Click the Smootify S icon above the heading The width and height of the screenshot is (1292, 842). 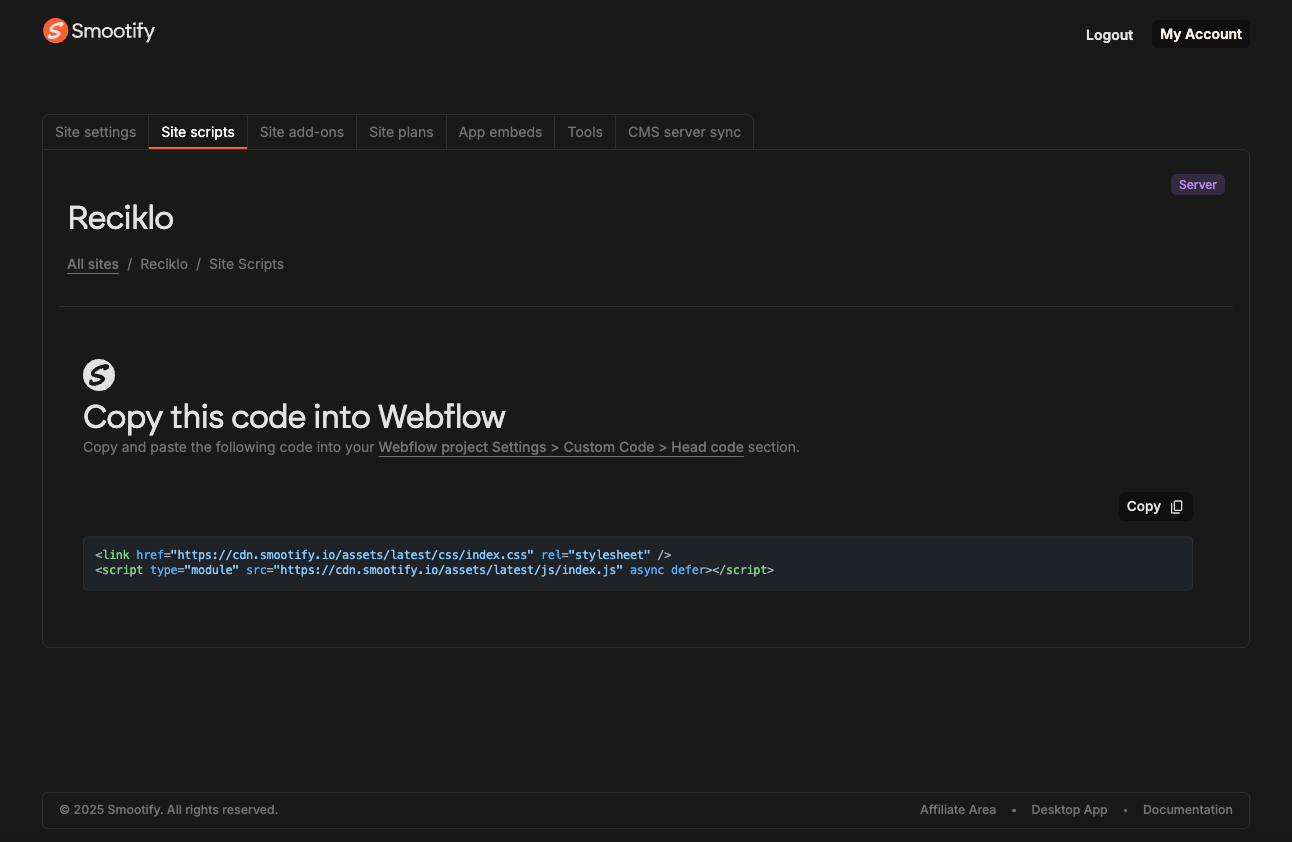click(98, 375)
